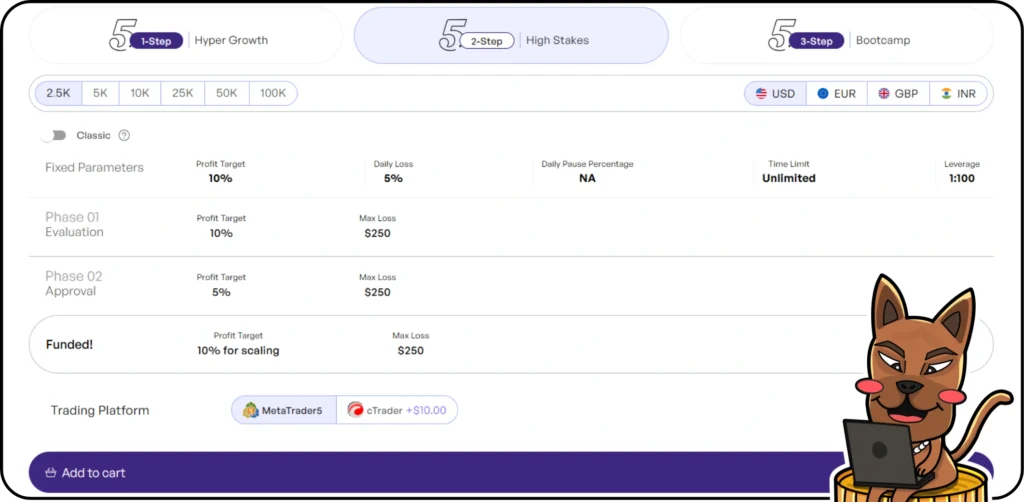
Task: Click the US flag icon for USD
Action: tap(761, 94)
